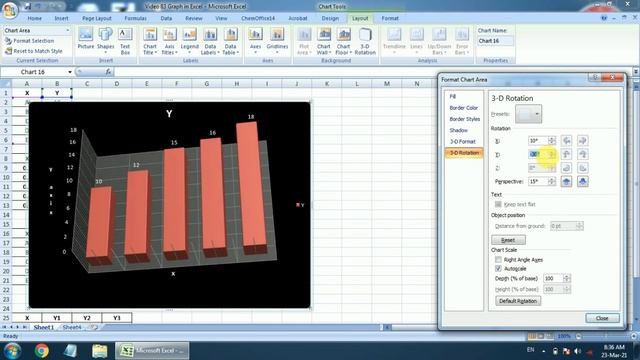The image size is (640, 360).
Task: Open the Insert tab
Action: click(x=61, y=18)
